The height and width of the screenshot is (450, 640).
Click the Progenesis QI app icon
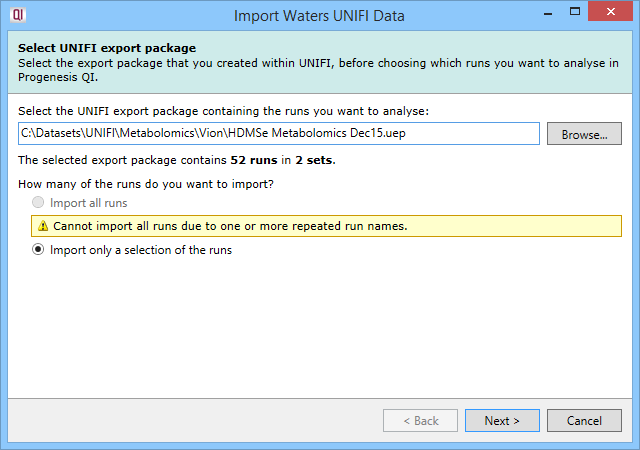point(18,15)
